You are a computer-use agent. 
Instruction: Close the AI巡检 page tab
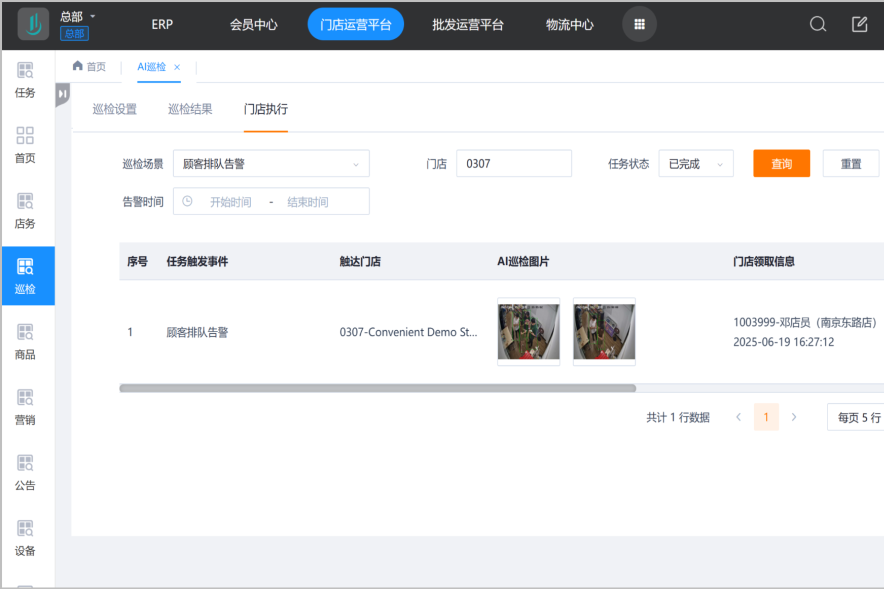tap(177, 67)
